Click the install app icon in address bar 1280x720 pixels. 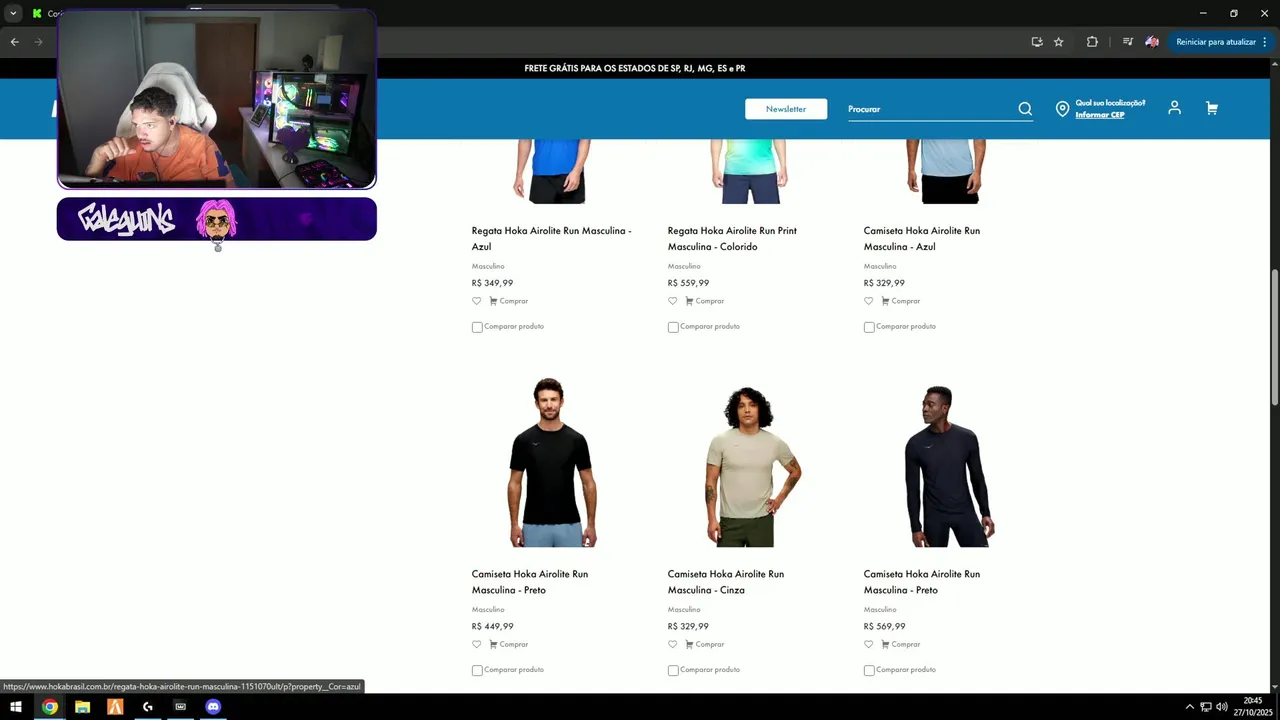tap(1037, 42)
